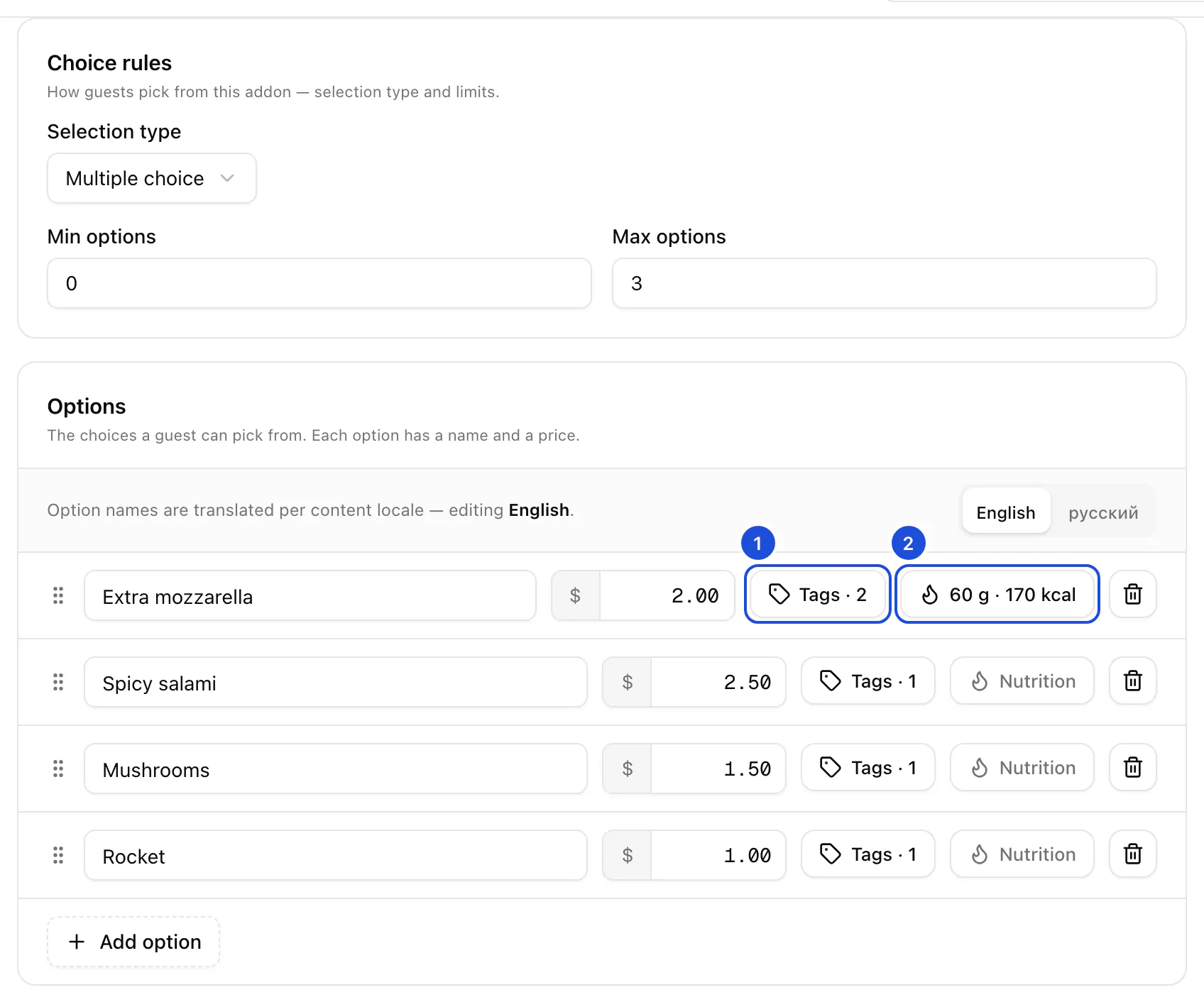This screenshot has width=1204, height=1002.
Task: Click the Options section heading
Action: point(87,407)
